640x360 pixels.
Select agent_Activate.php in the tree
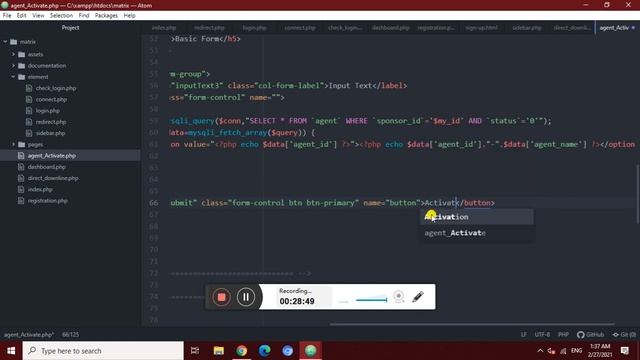pyautogui.click(x=51, y=156)
